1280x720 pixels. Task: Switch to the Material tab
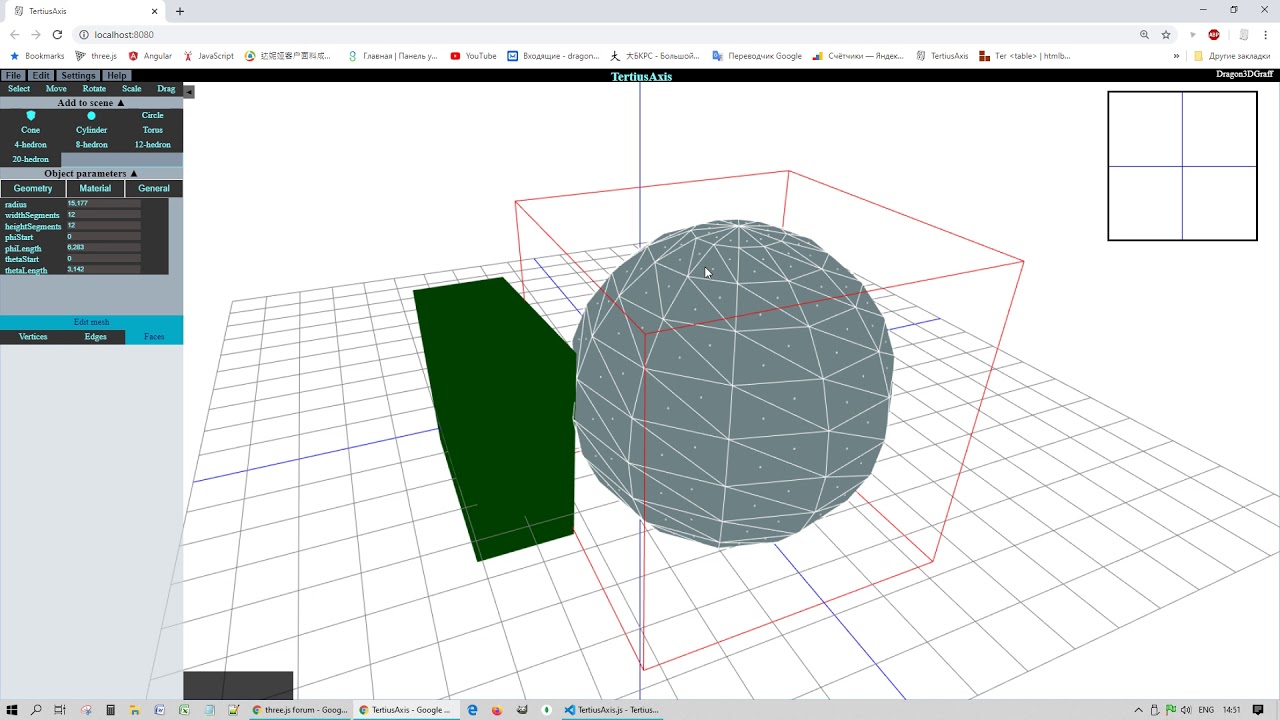(x=95, y=188)
